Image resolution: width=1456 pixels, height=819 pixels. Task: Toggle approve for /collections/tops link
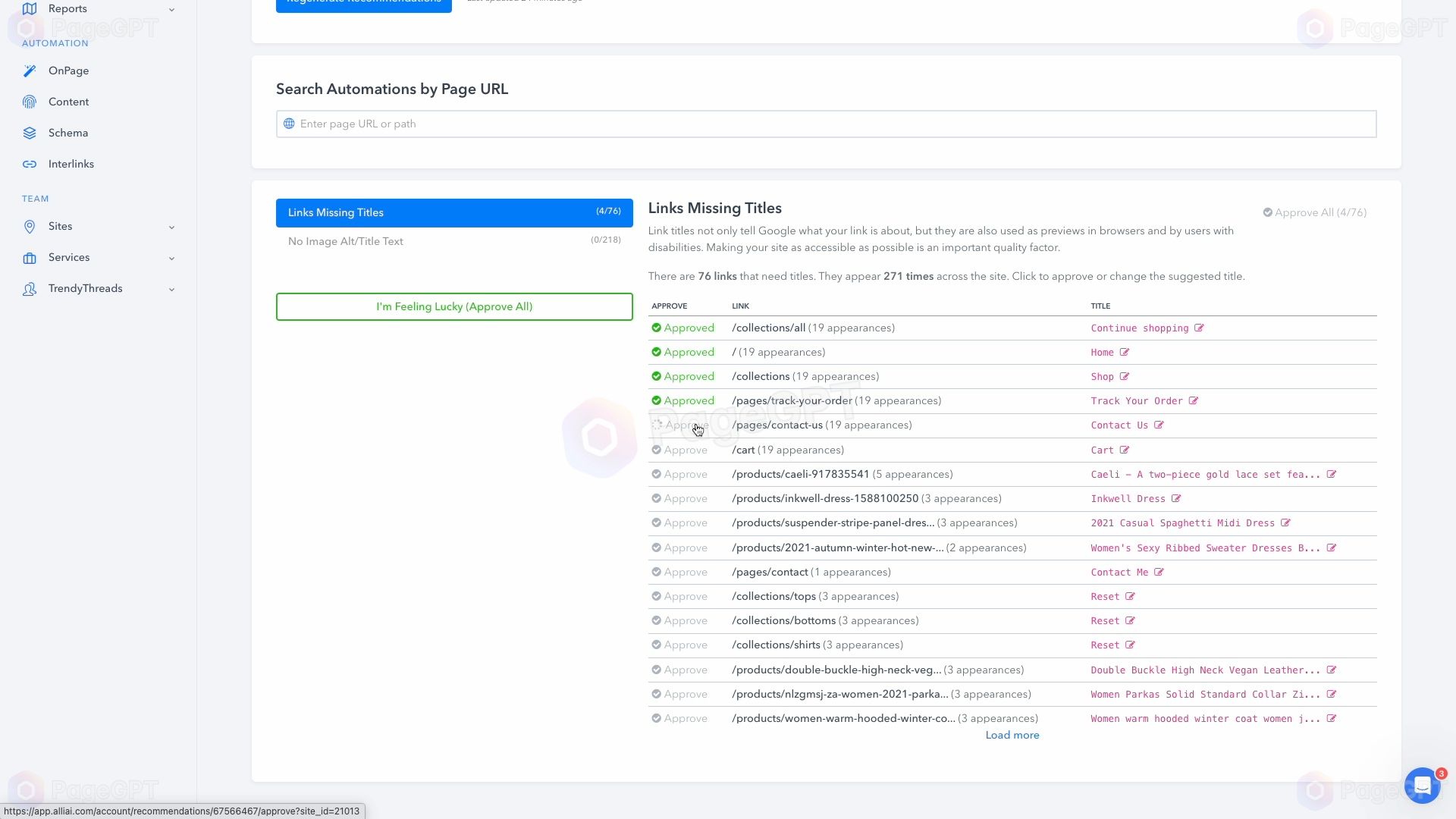[680, 596]
